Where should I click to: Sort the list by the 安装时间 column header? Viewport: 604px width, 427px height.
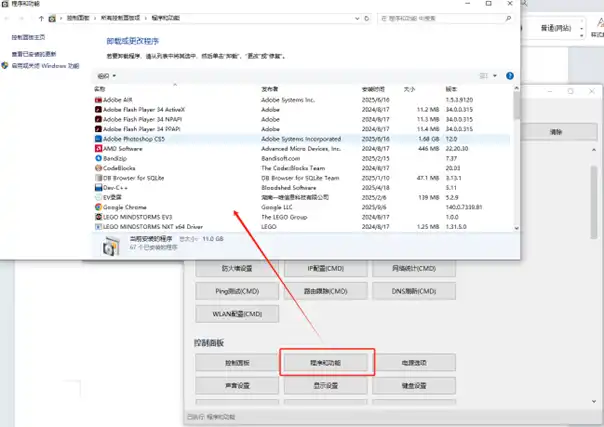pyautogui.click(x=373, y=89)
